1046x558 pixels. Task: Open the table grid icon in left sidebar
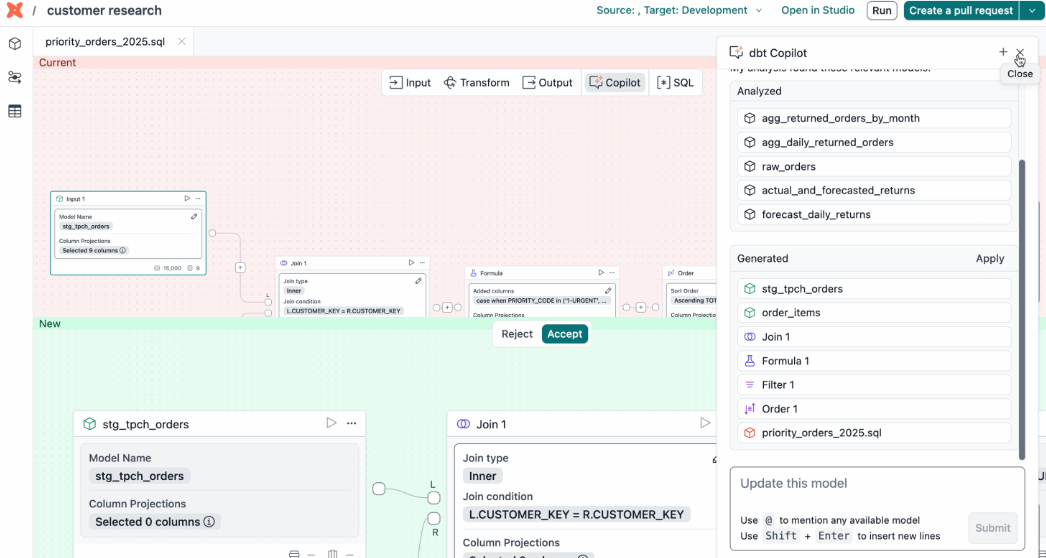pyautogui.click(x=15, y=111)
